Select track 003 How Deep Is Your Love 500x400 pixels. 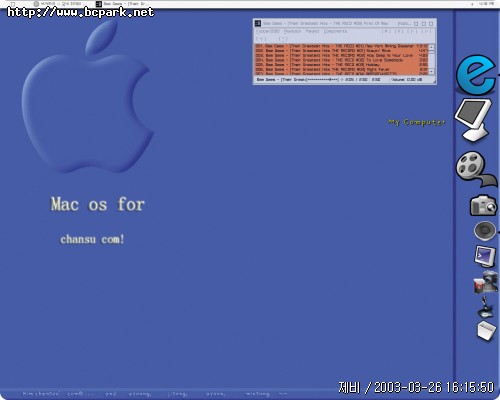(341, 55)
